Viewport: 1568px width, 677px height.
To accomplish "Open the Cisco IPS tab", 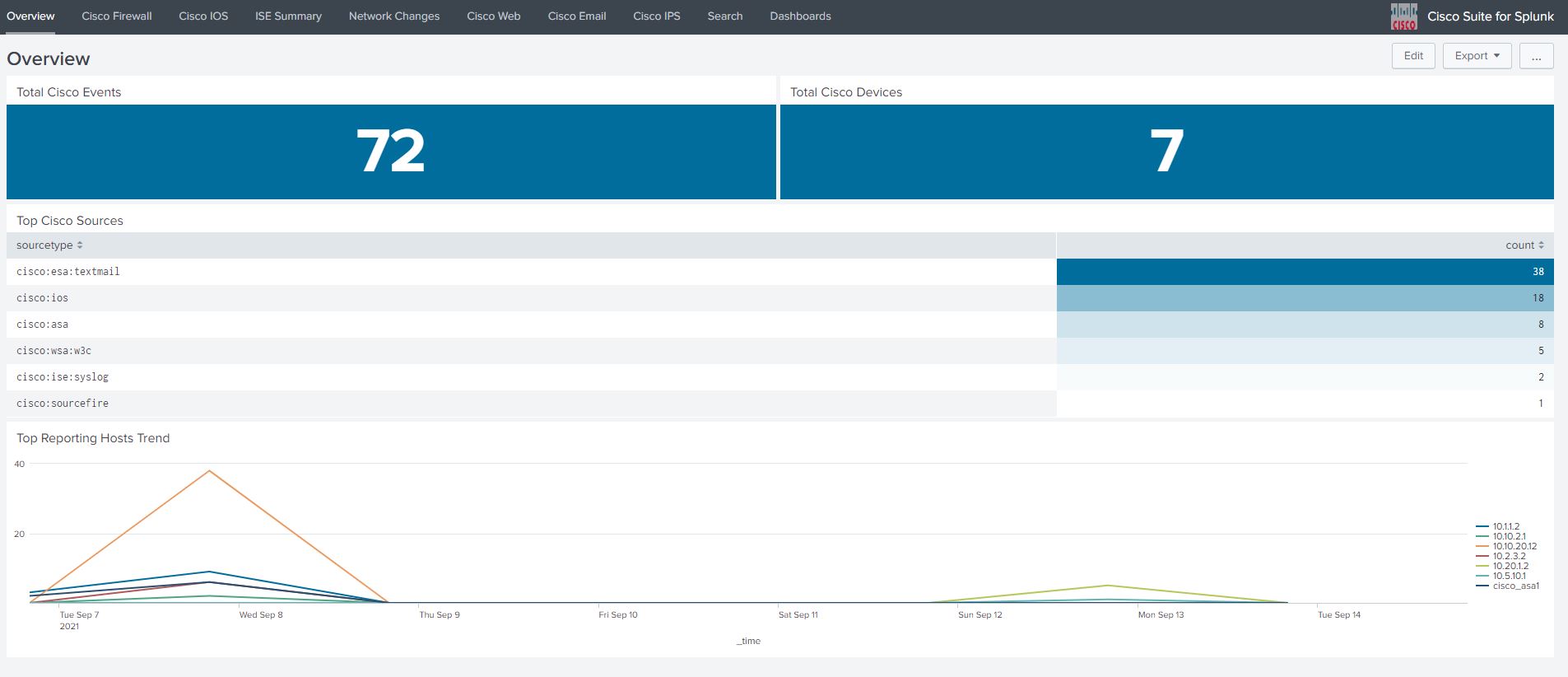I will coord(657,16).
